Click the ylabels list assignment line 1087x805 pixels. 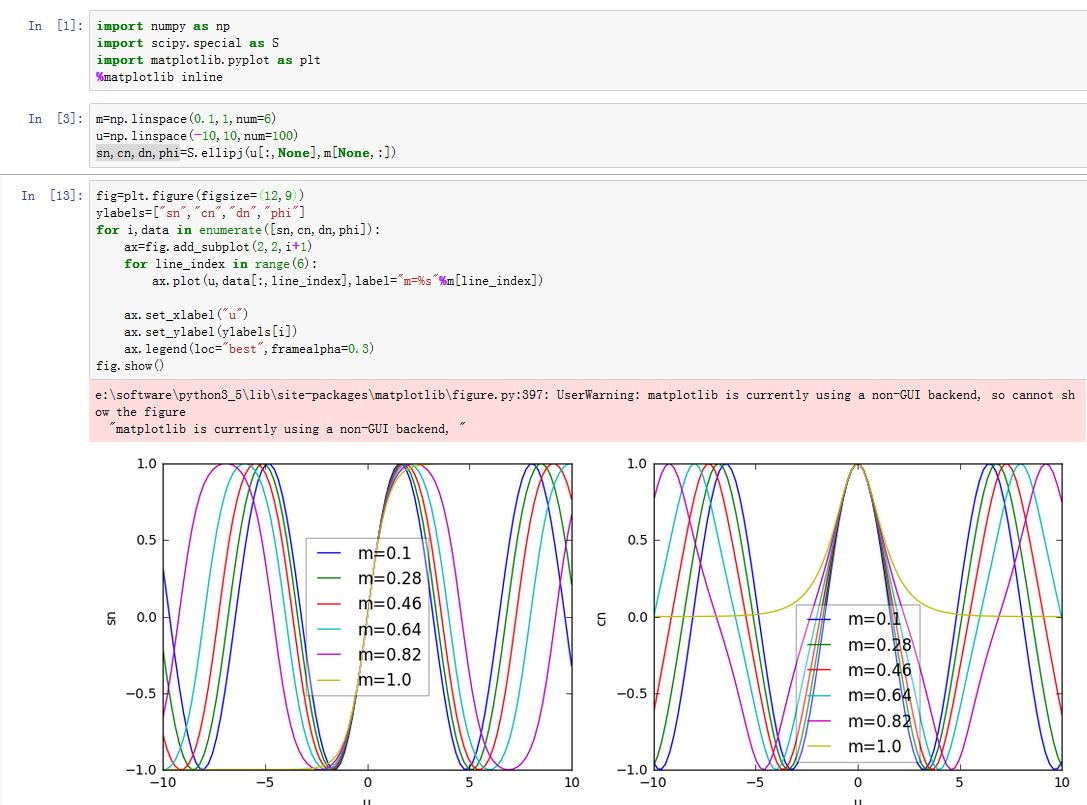tap(200, 213)
